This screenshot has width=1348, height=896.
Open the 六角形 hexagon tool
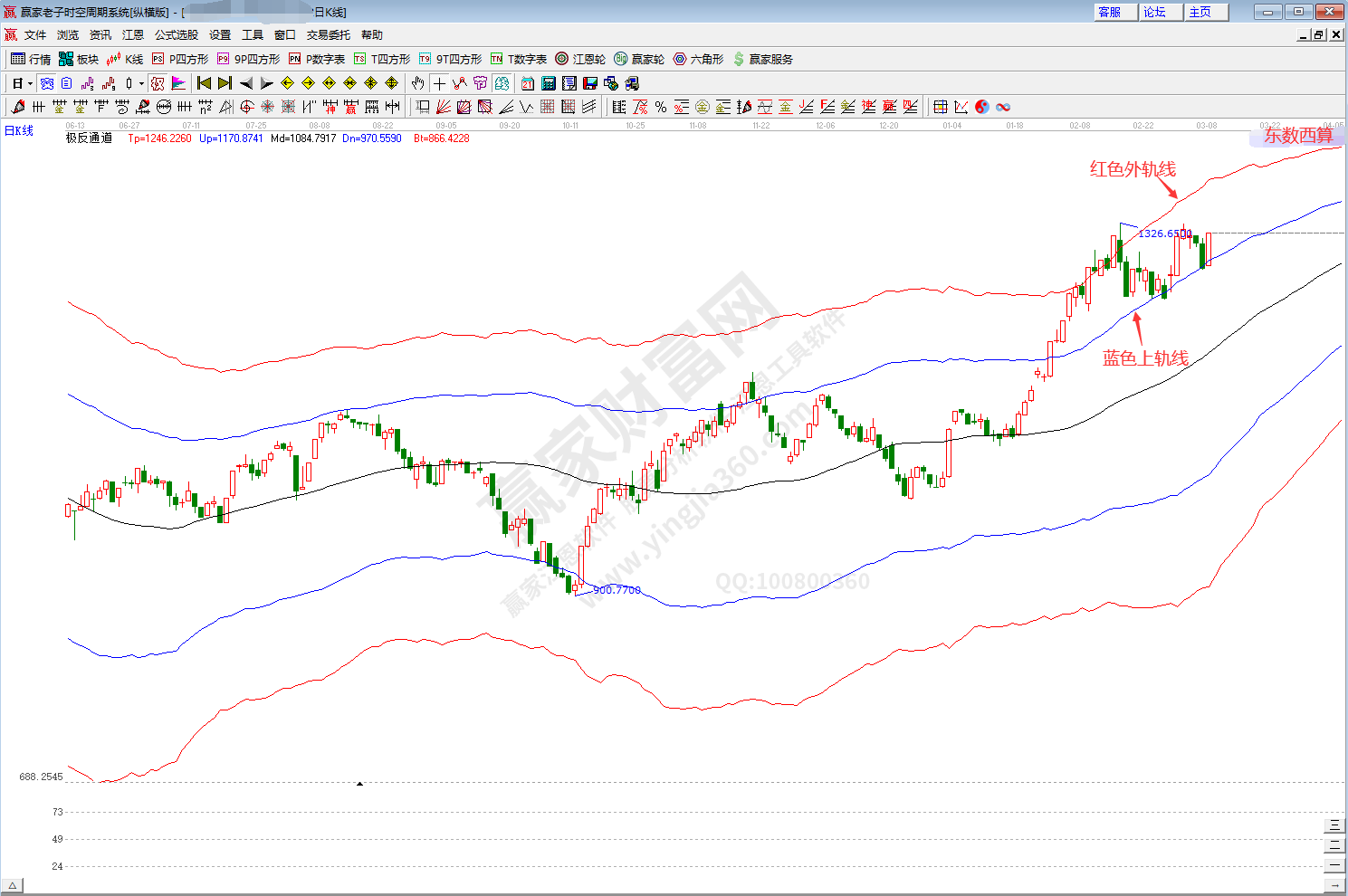point(698,59)
